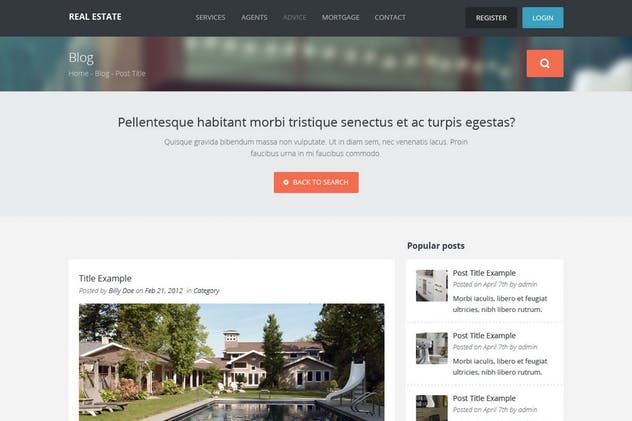Click the REAL ESTATE logo

tap(95, 17)
